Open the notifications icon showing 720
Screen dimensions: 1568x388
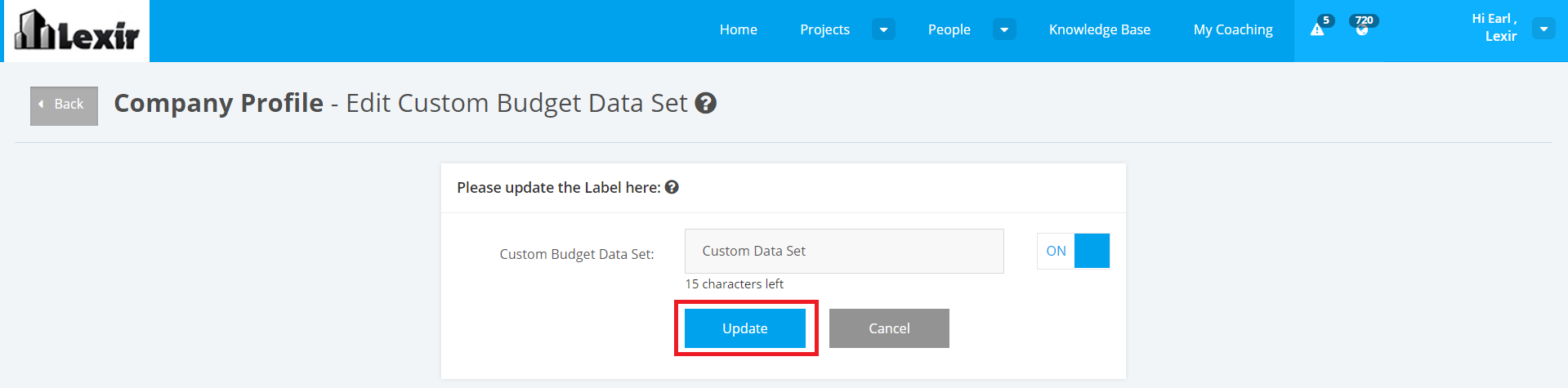click(1362, 29)
